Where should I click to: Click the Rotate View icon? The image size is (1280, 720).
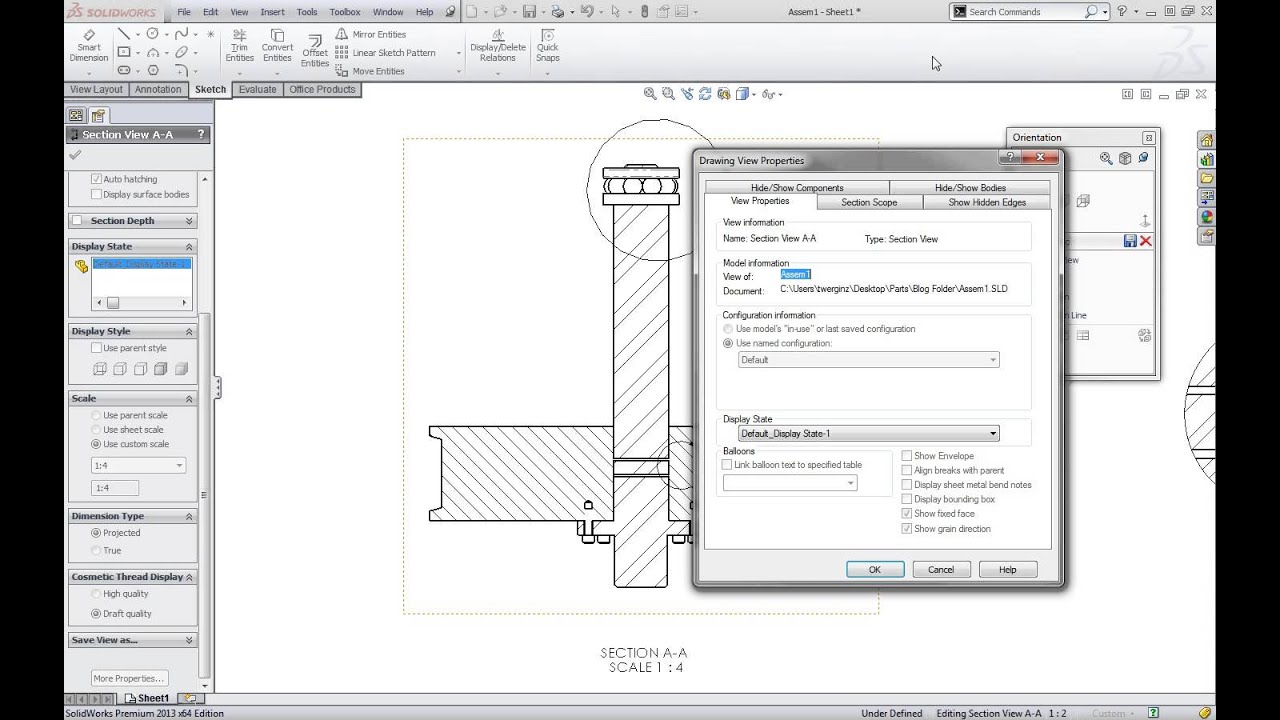coord(705,94)
